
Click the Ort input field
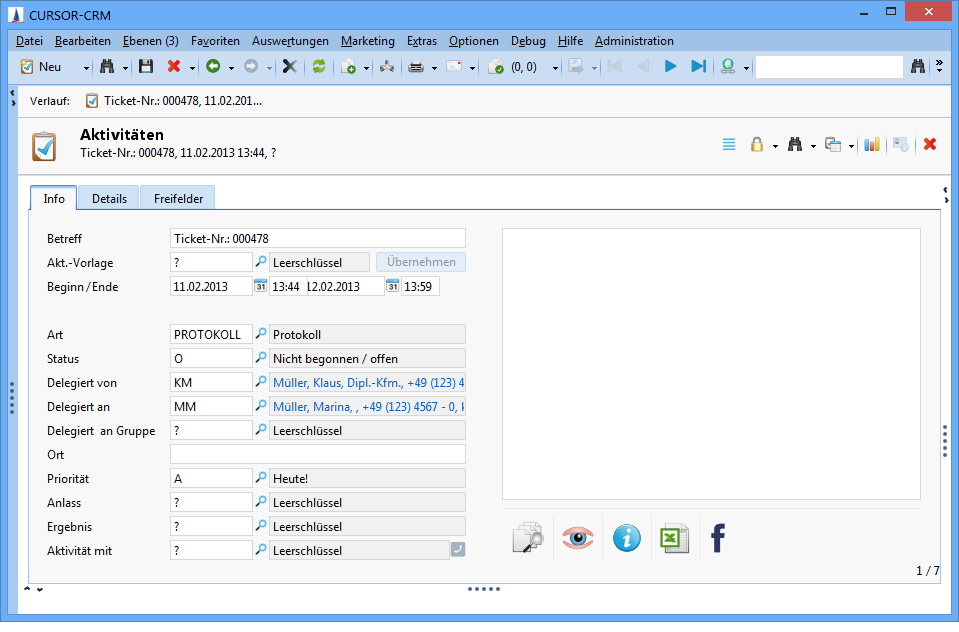317,454
